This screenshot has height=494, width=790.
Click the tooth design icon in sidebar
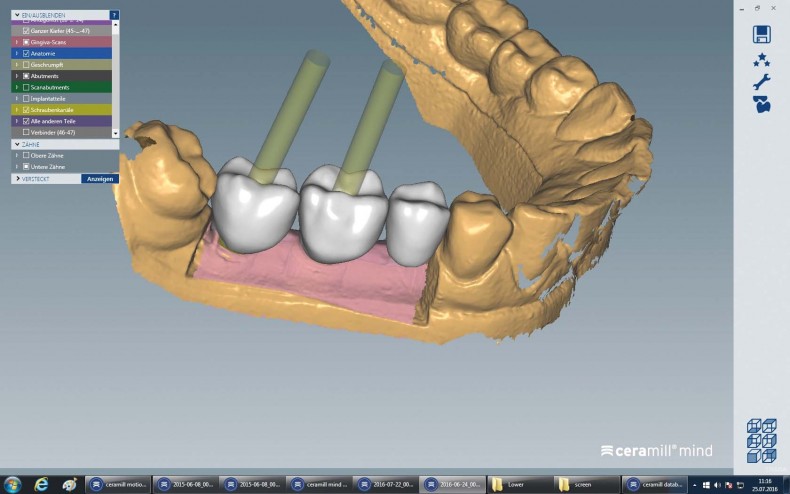click(761, 103)
